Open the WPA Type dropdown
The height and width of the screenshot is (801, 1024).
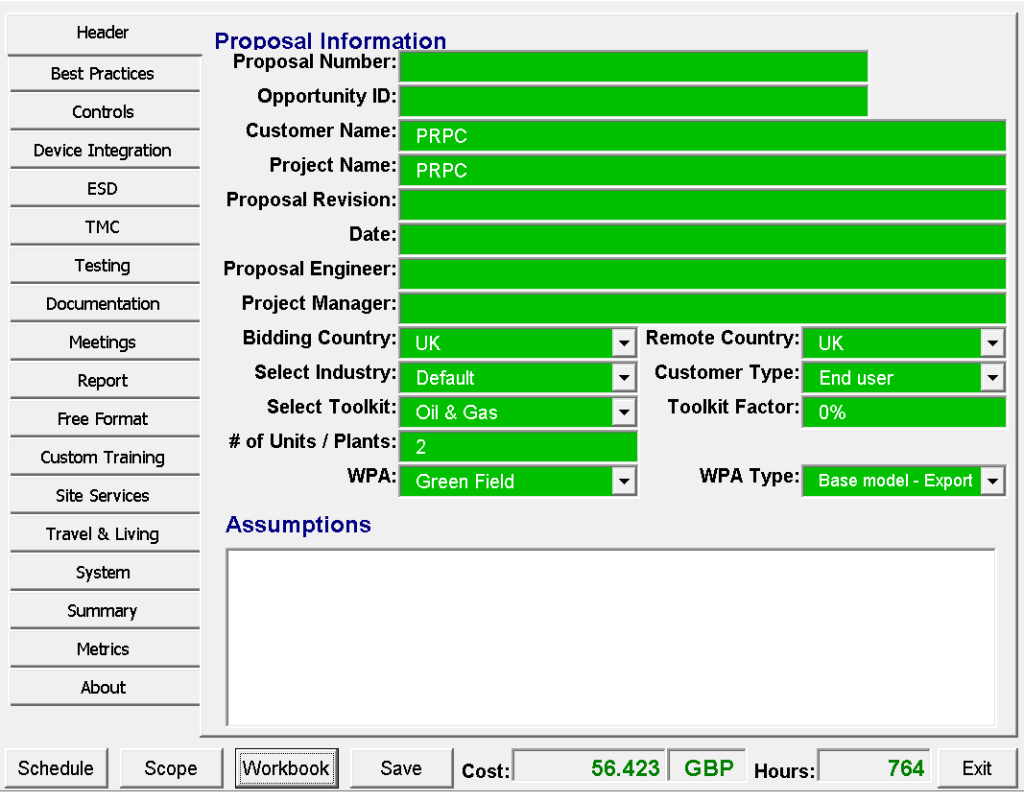coord(992,481)
